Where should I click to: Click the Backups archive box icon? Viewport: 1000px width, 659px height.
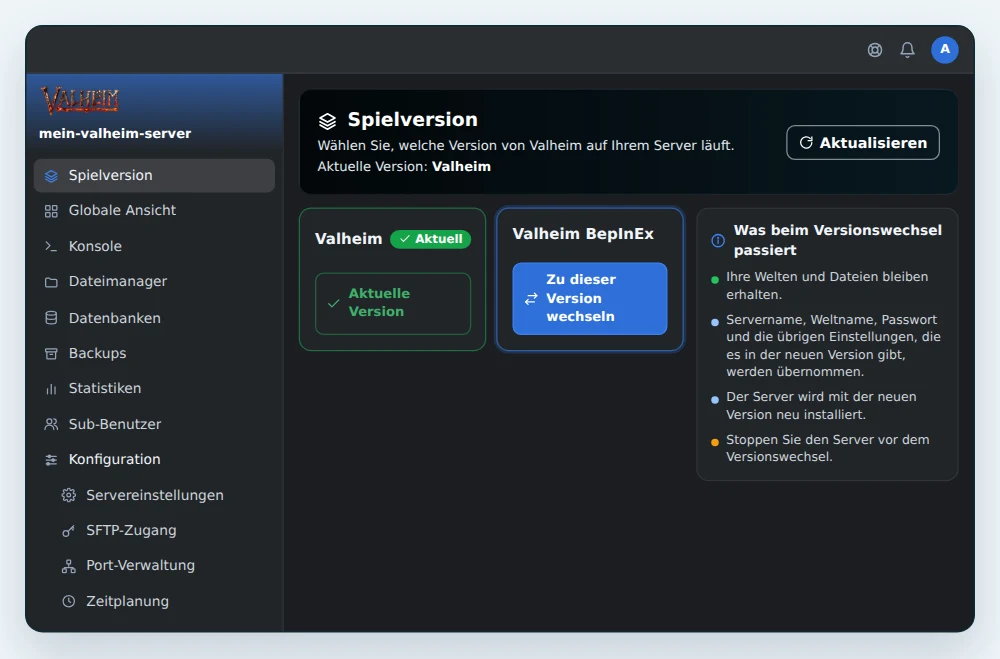[51, 353]
